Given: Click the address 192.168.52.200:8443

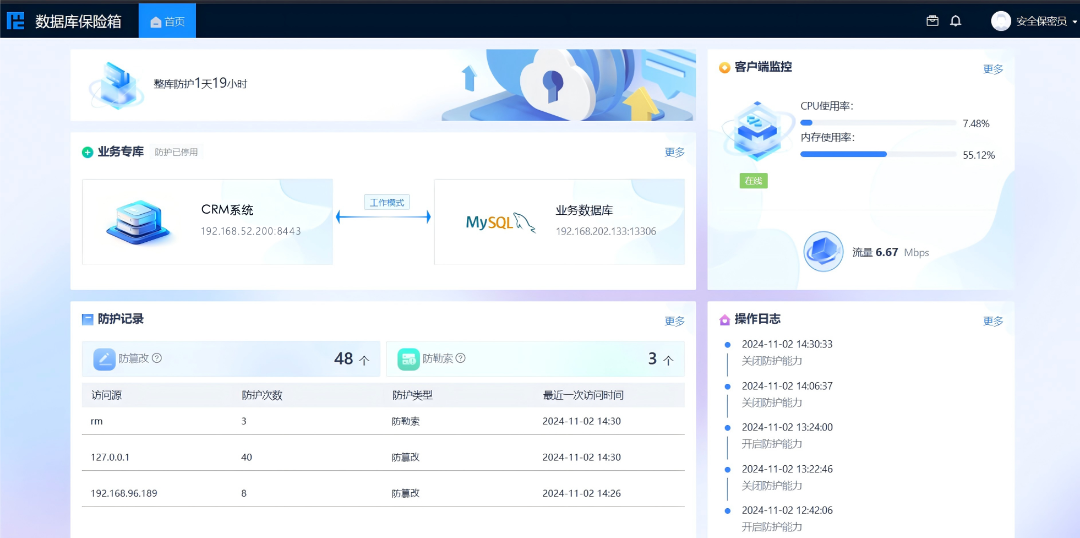Looking at the screenshot, I should point(251,231).
